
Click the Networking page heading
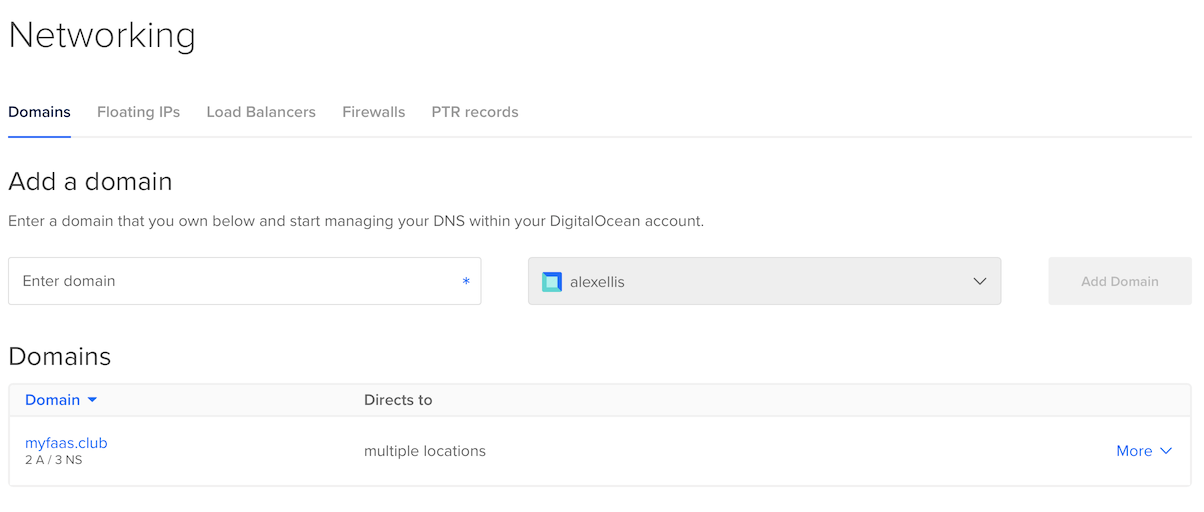tap(102, 35)
